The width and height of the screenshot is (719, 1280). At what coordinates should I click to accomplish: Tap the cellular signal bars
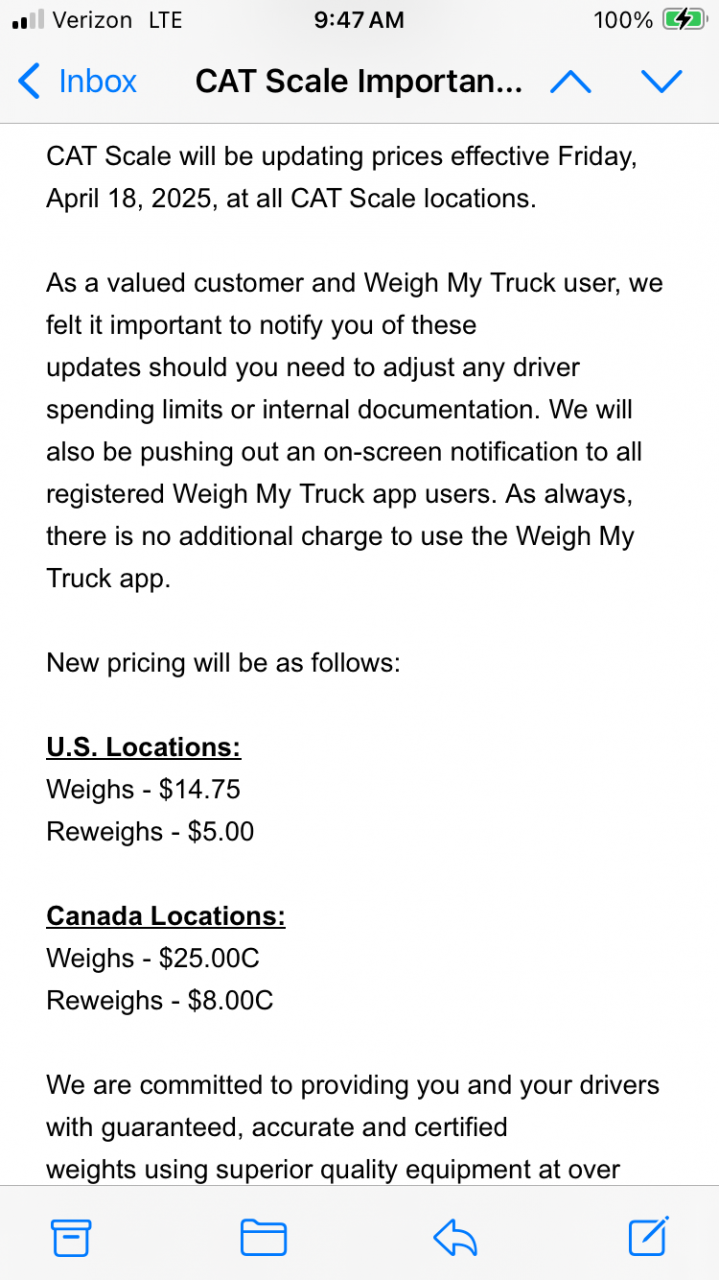pyautogui.click(x=27, y=20)
